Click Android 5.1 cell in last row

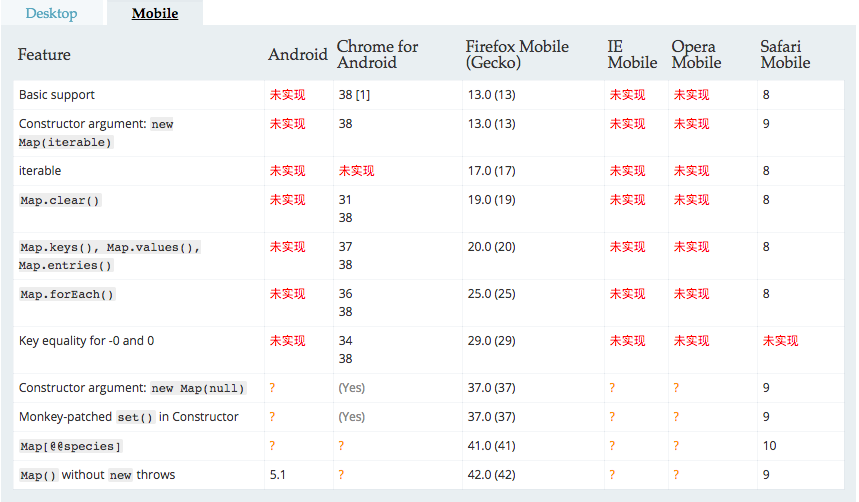pos(277,475)
